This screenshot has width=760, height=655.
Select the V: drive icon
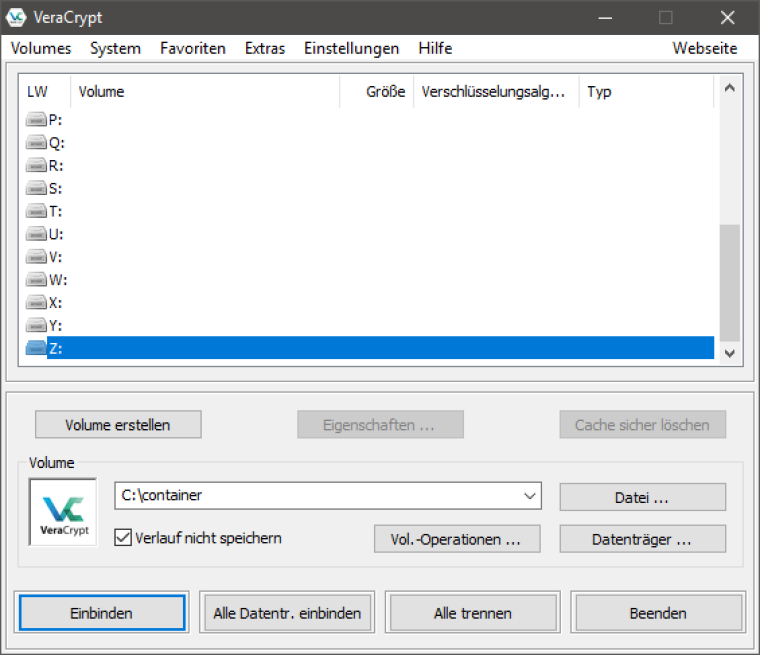[x=36, y=257]
